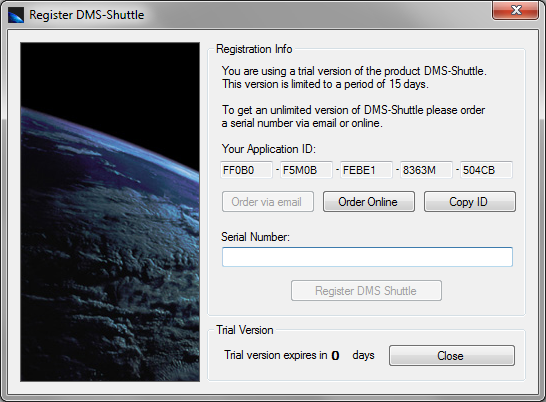
Task: Select the 504CB application ID field
Action: (486, 170)
